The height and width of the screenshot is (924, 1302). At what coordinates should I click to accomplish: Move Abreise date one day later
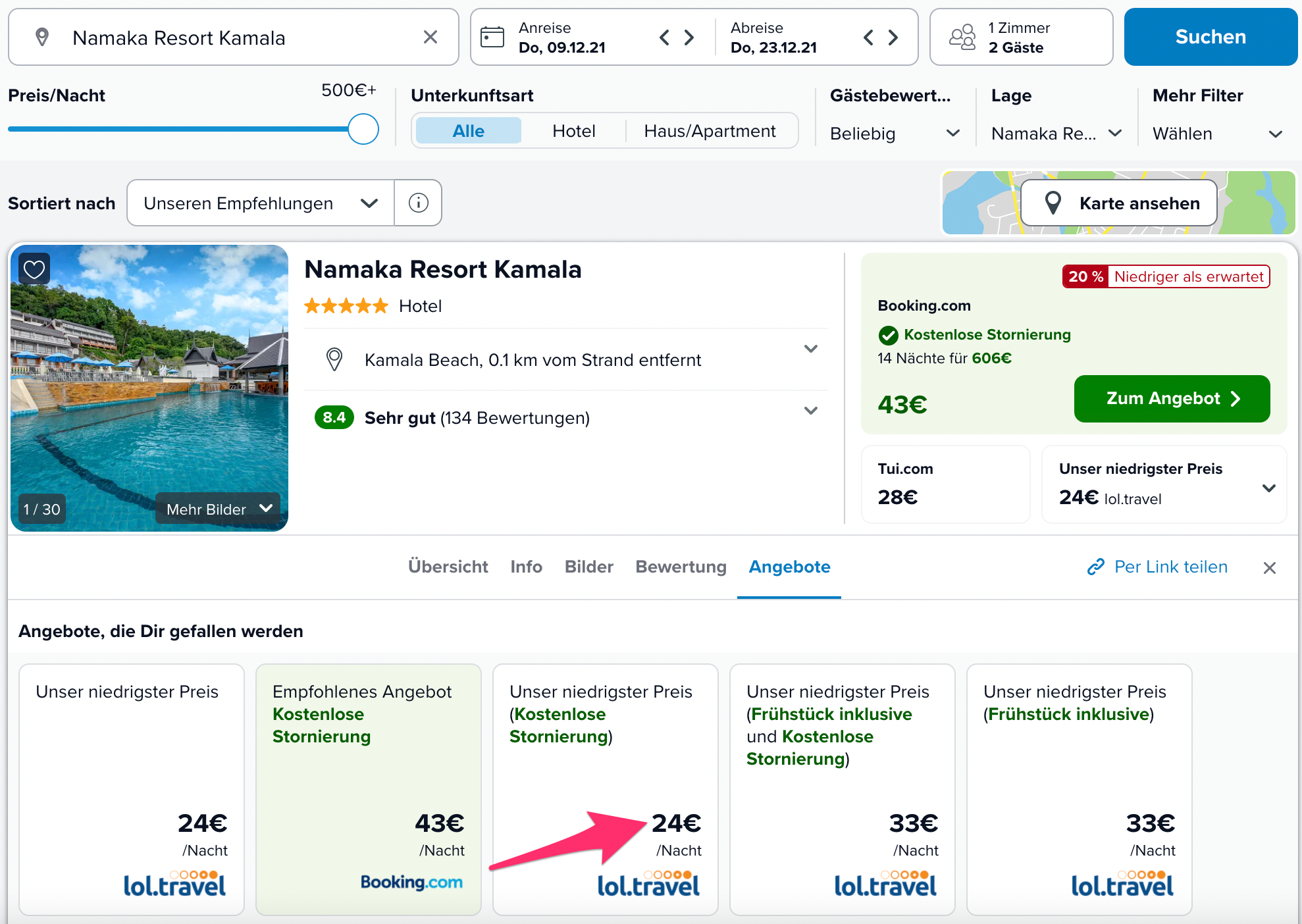893,38
